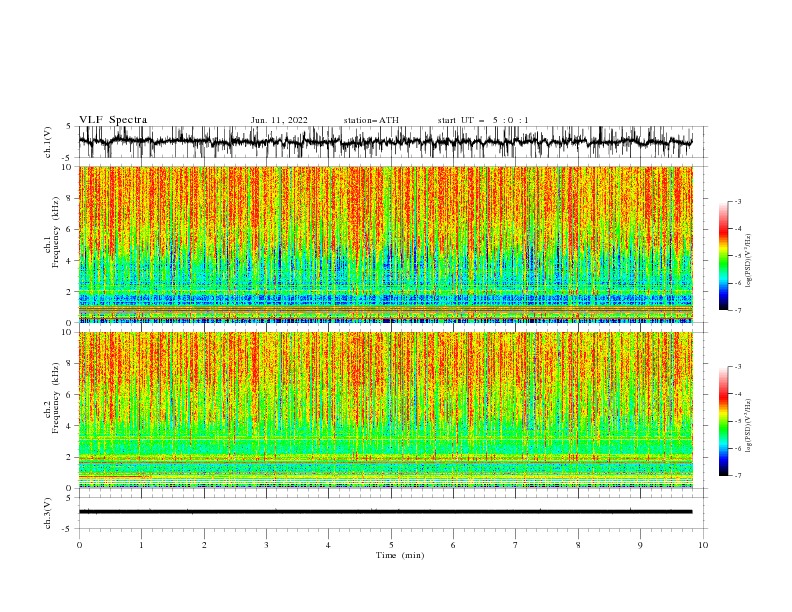Select the date "Jun. 11, 2022"
792x612 pixels.
(x=279, y=120)
